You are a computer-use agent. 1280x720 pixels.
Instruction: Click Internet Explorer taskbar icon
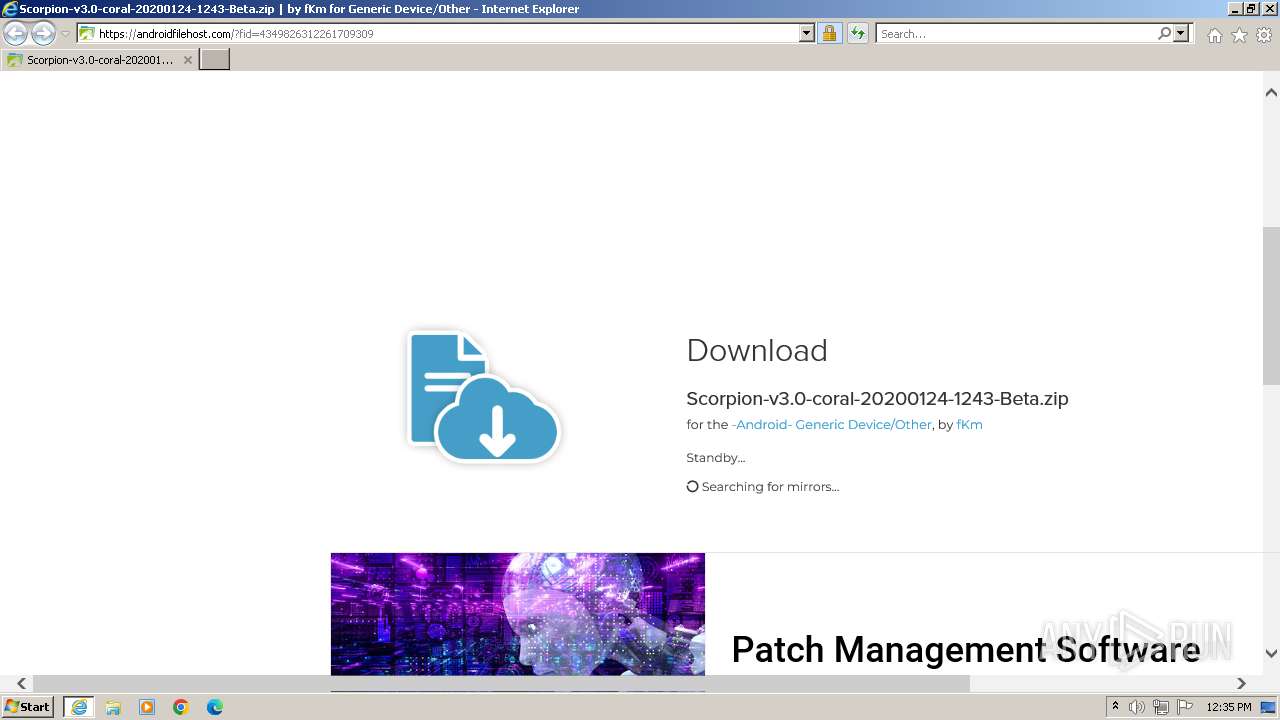tap(78, 707)
